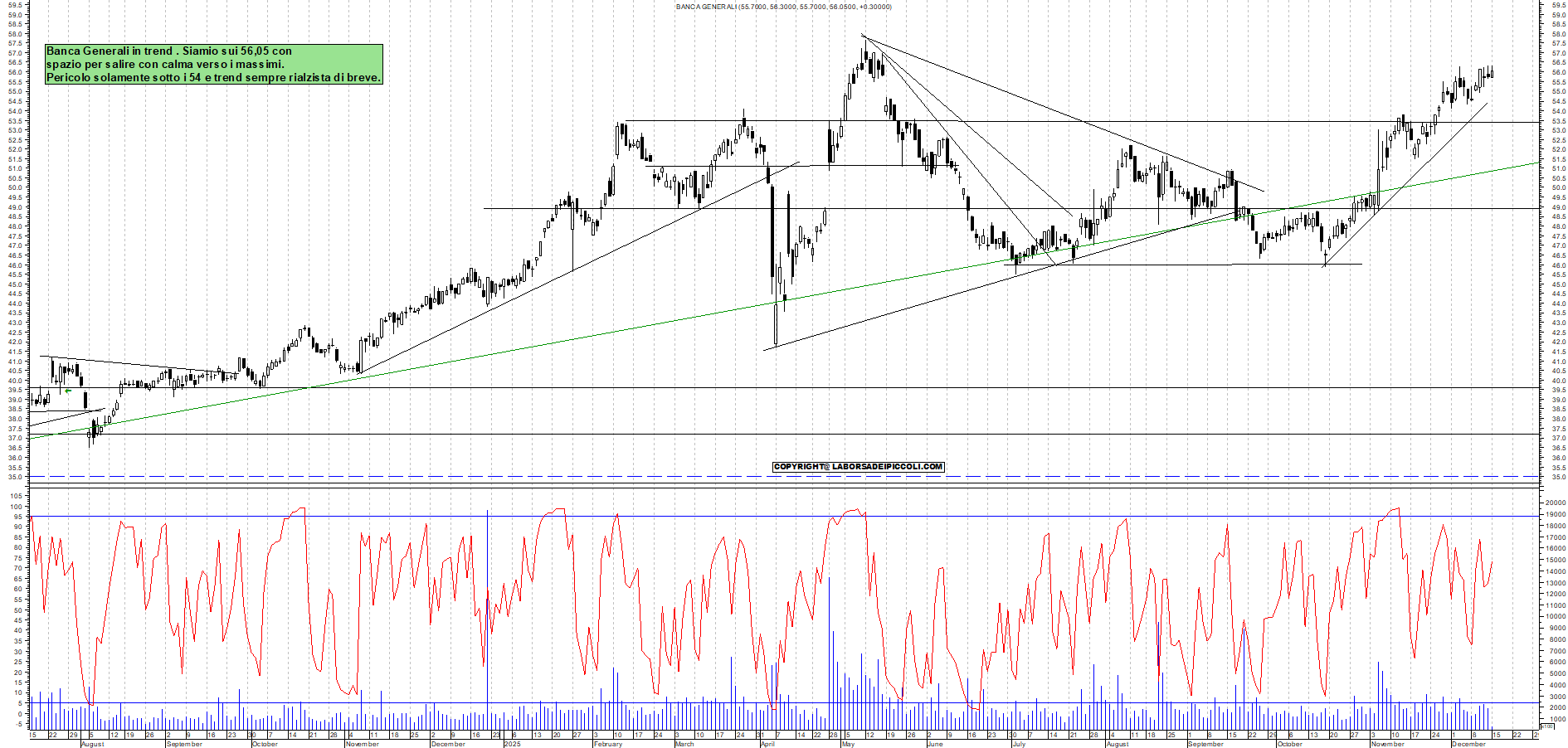Click the April label on time axis
The width and height of the screenshot is (1568, 748).
[767, 744]
